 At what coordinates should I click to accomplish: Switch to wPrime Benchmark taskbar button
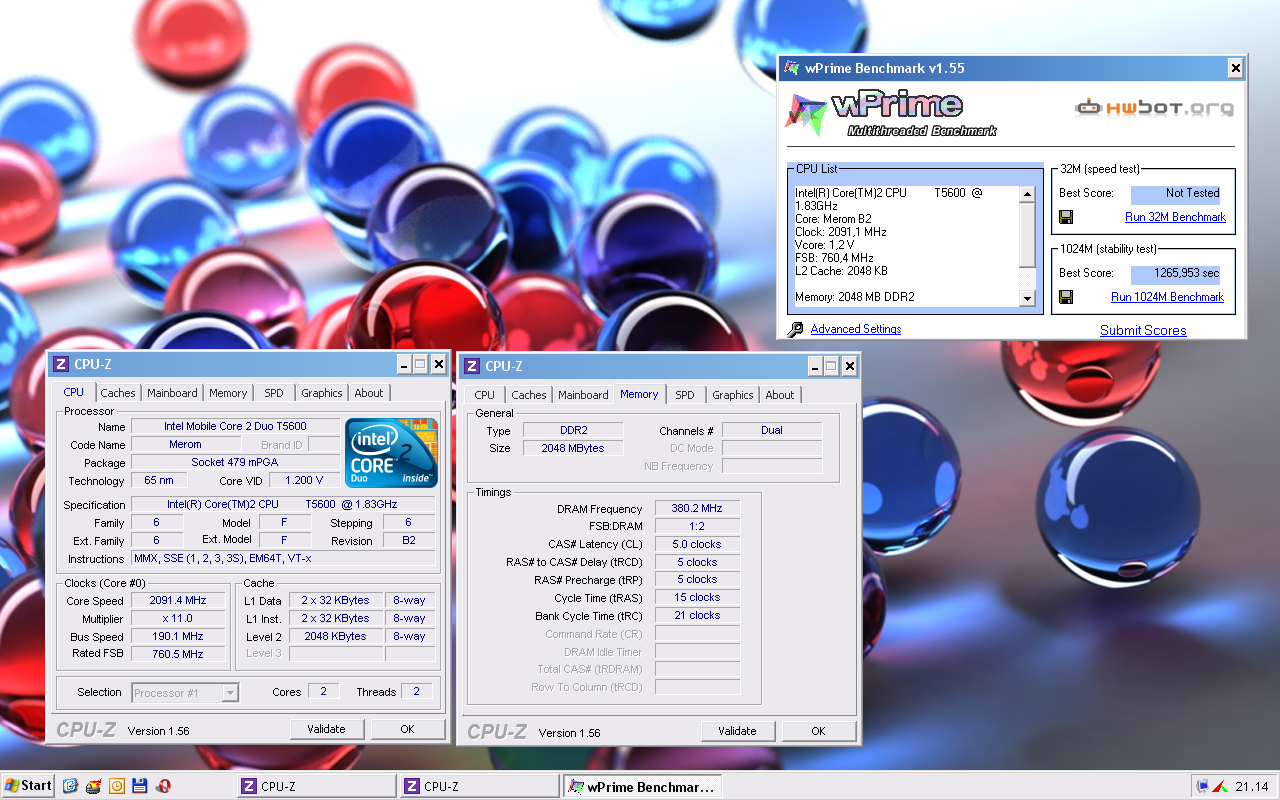click(x=641, y=786)
